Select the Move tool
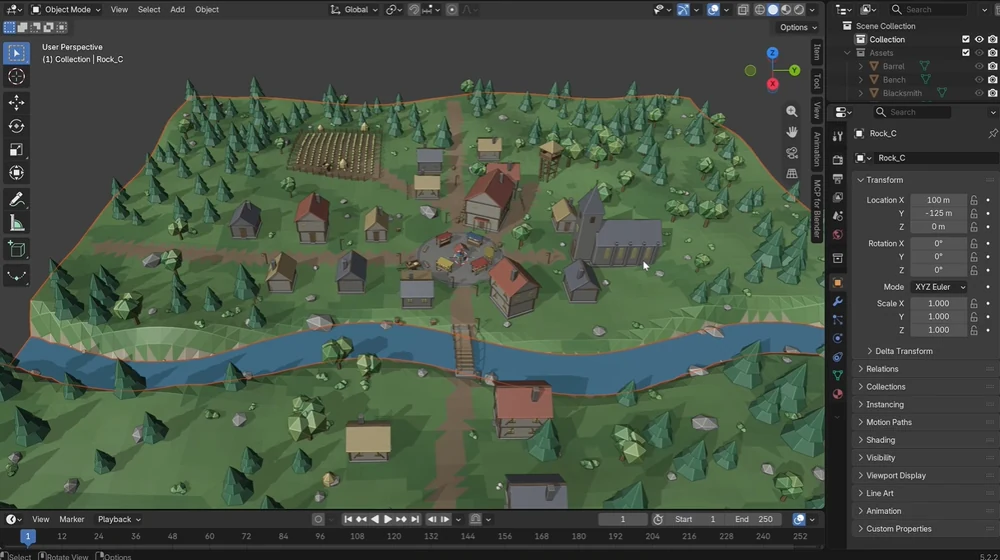 coord(17,102)
